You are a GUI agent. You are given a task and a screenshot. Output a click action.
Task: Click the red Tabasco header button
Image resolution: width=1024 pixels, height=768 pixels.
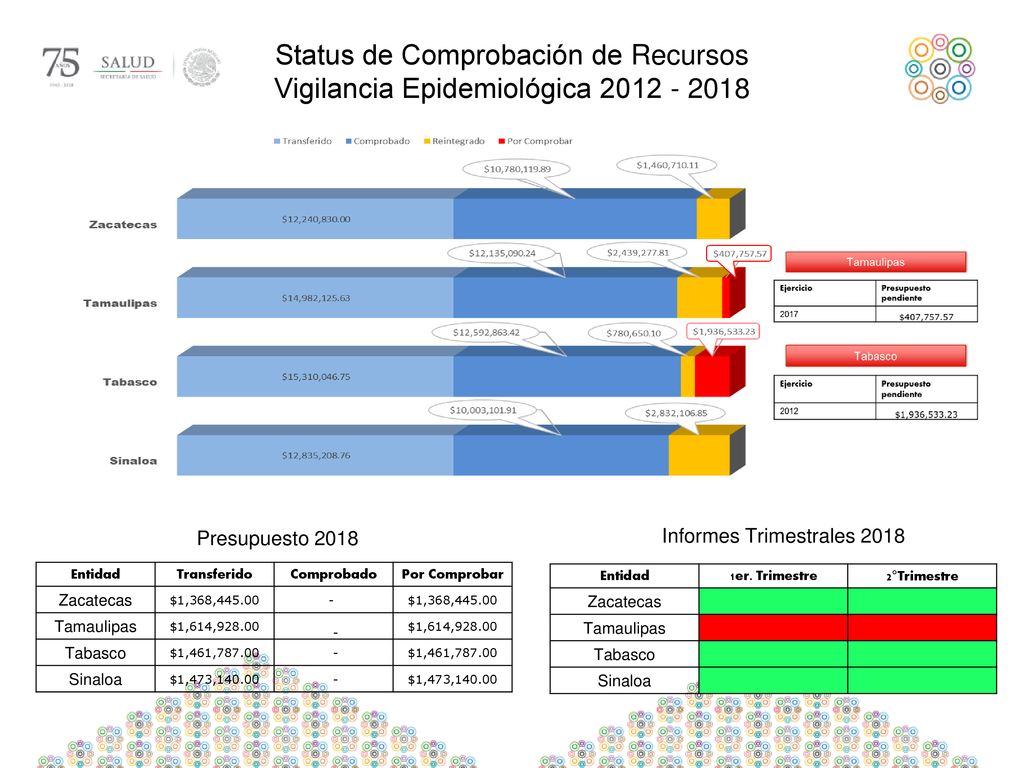coord(875,356)
